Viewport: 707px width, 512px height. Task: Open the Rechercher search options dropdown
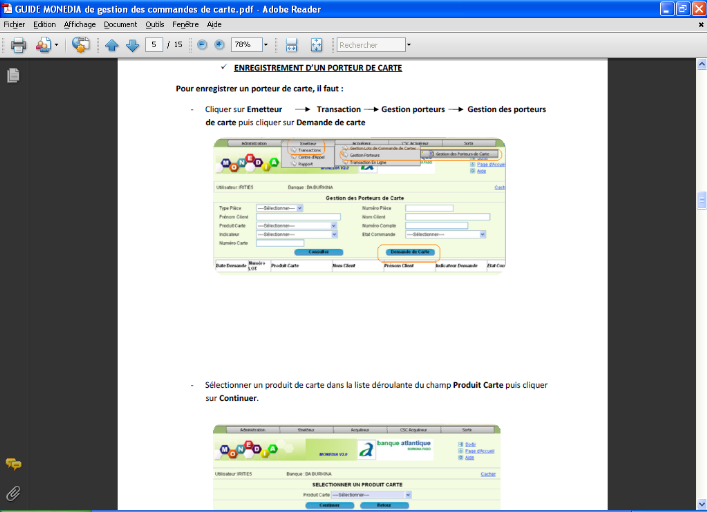(409, 45)
